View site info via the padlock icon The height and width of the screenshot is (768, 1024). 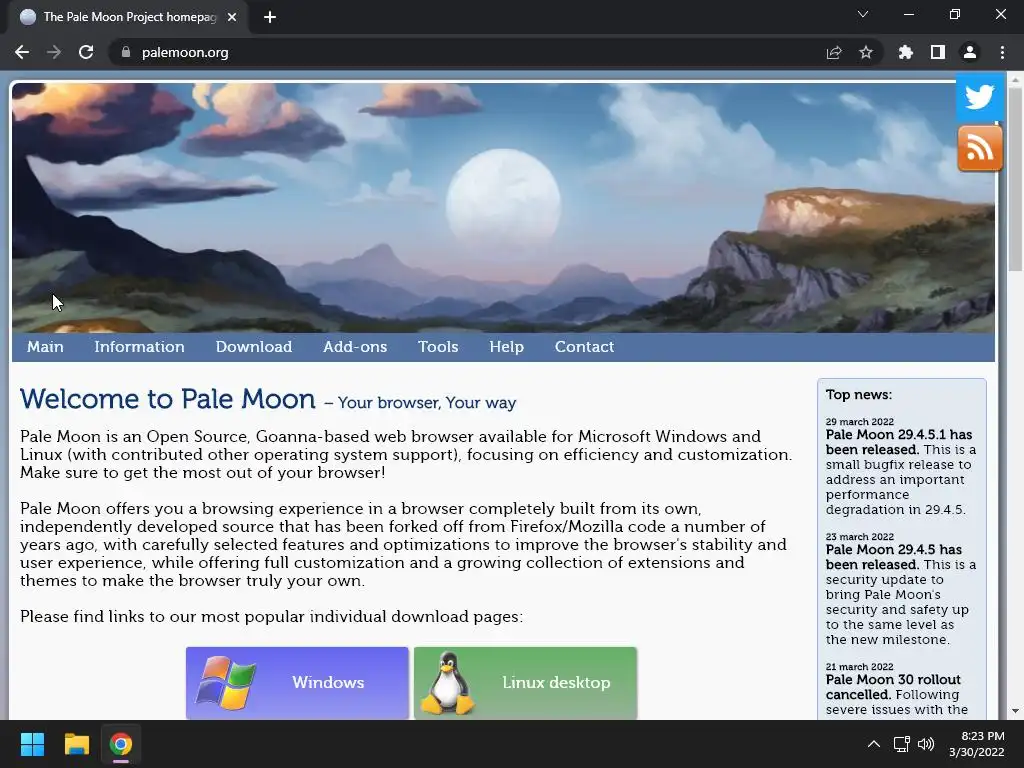[125, 52]
